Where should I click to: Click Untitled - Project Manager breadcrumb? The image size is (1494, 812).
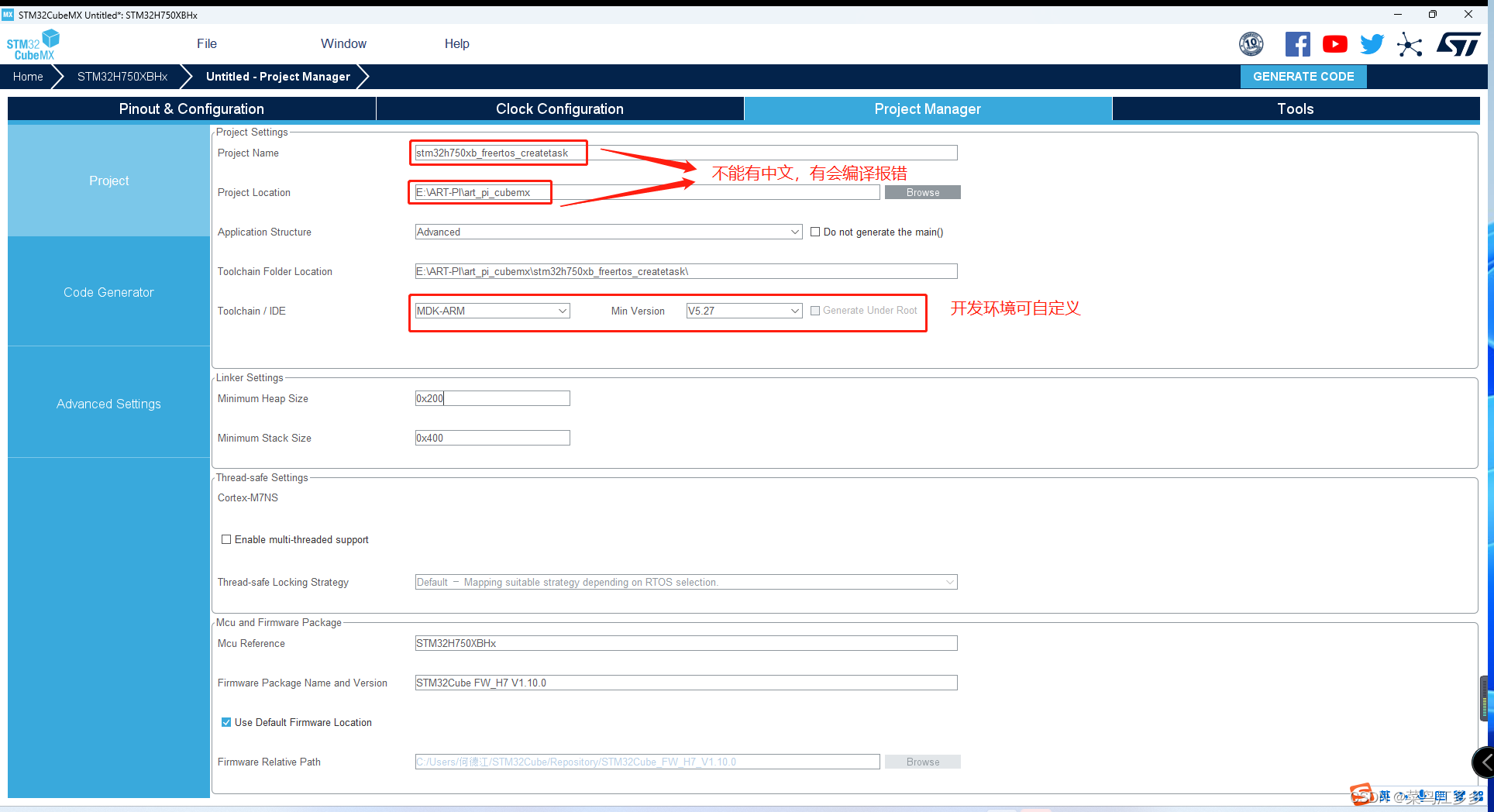tap(278, 76)
